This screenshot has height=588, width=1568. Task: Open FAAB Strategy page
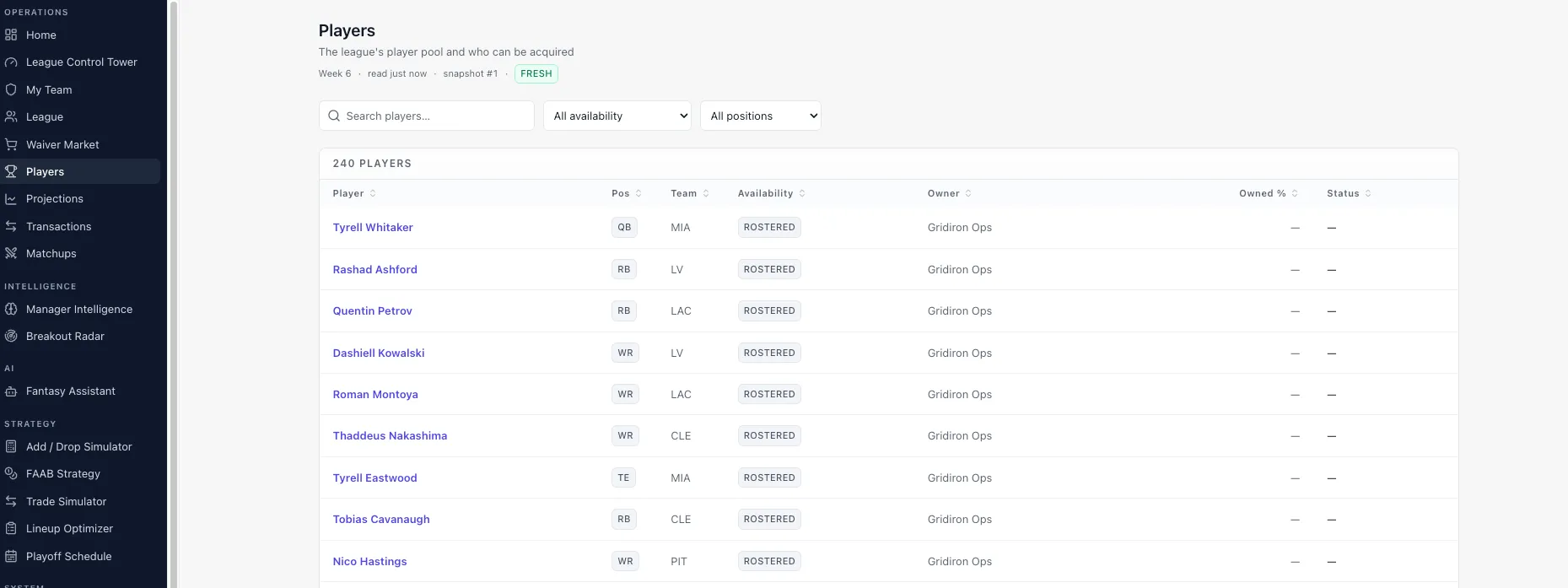pos(80,473)
